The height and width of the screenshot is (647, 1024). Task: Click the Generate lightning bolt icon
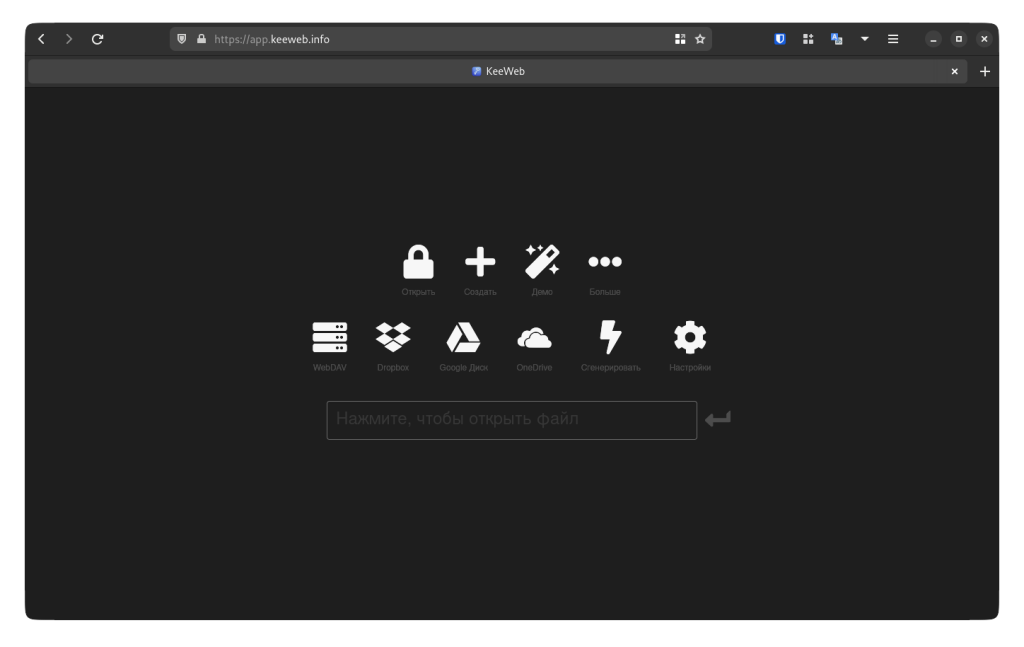click(x=611, y=338)
